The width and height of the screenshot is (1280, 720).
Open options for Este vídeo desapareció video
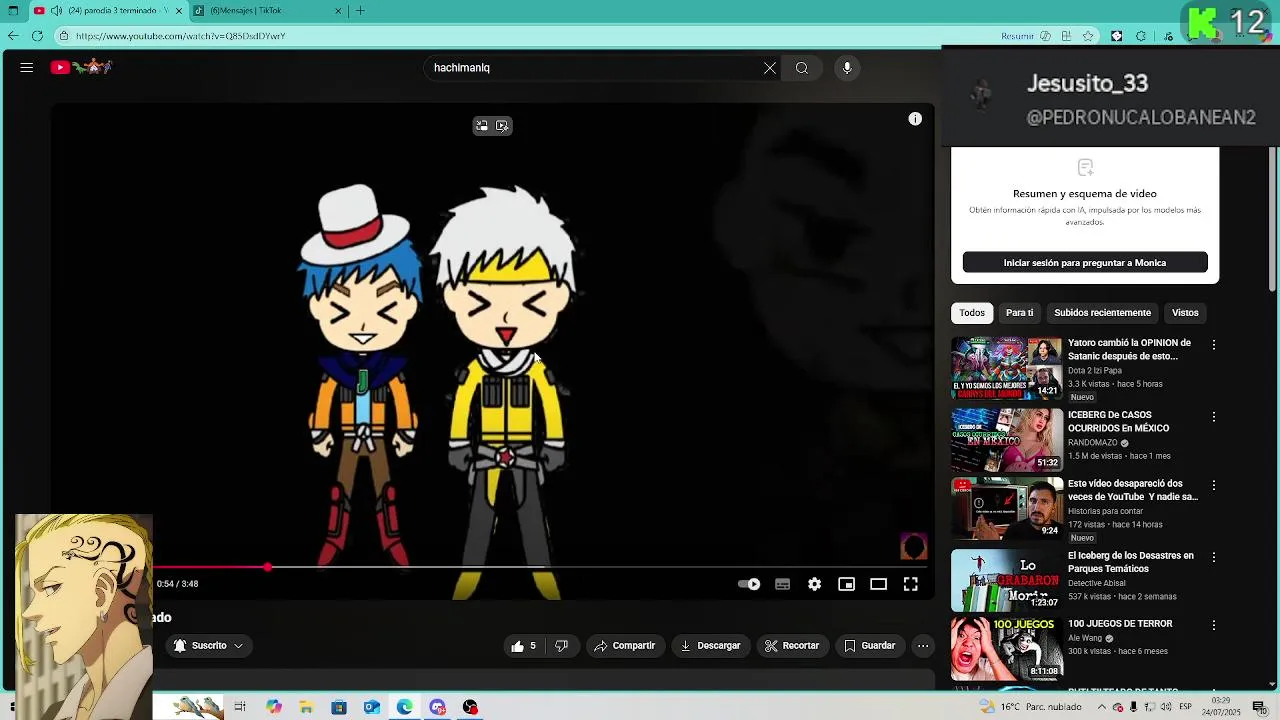[1214, 485]
